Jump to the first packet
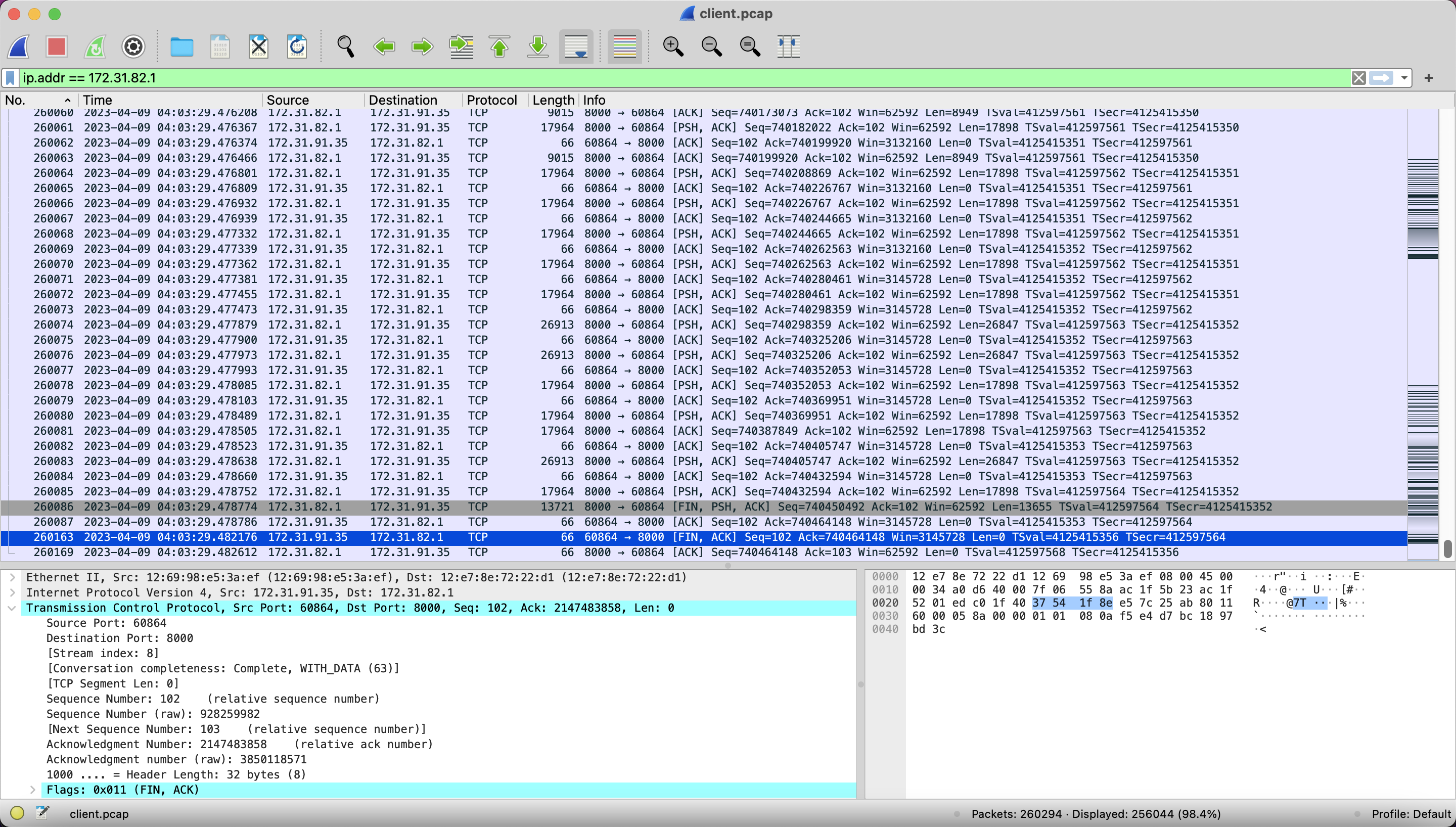 (499, 47)
